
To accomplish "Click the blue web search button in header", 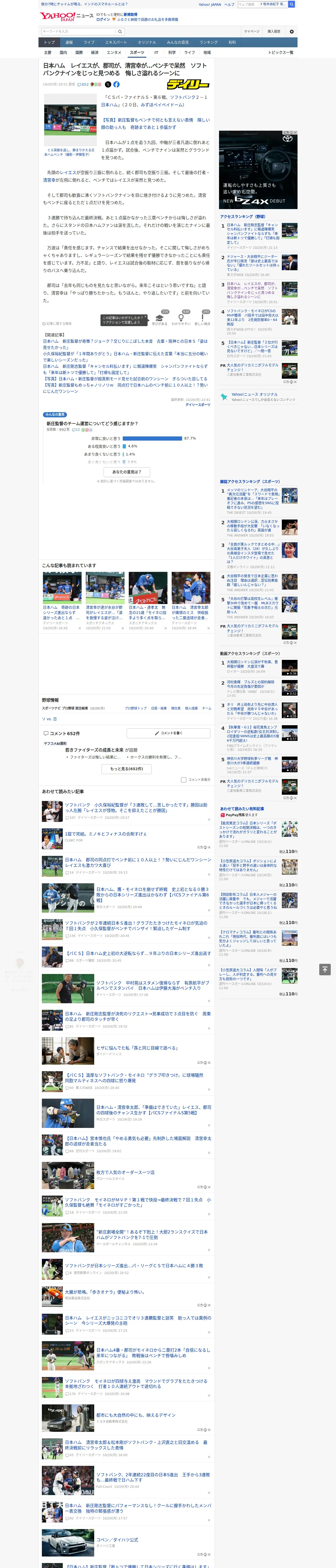I will (292, 4).
